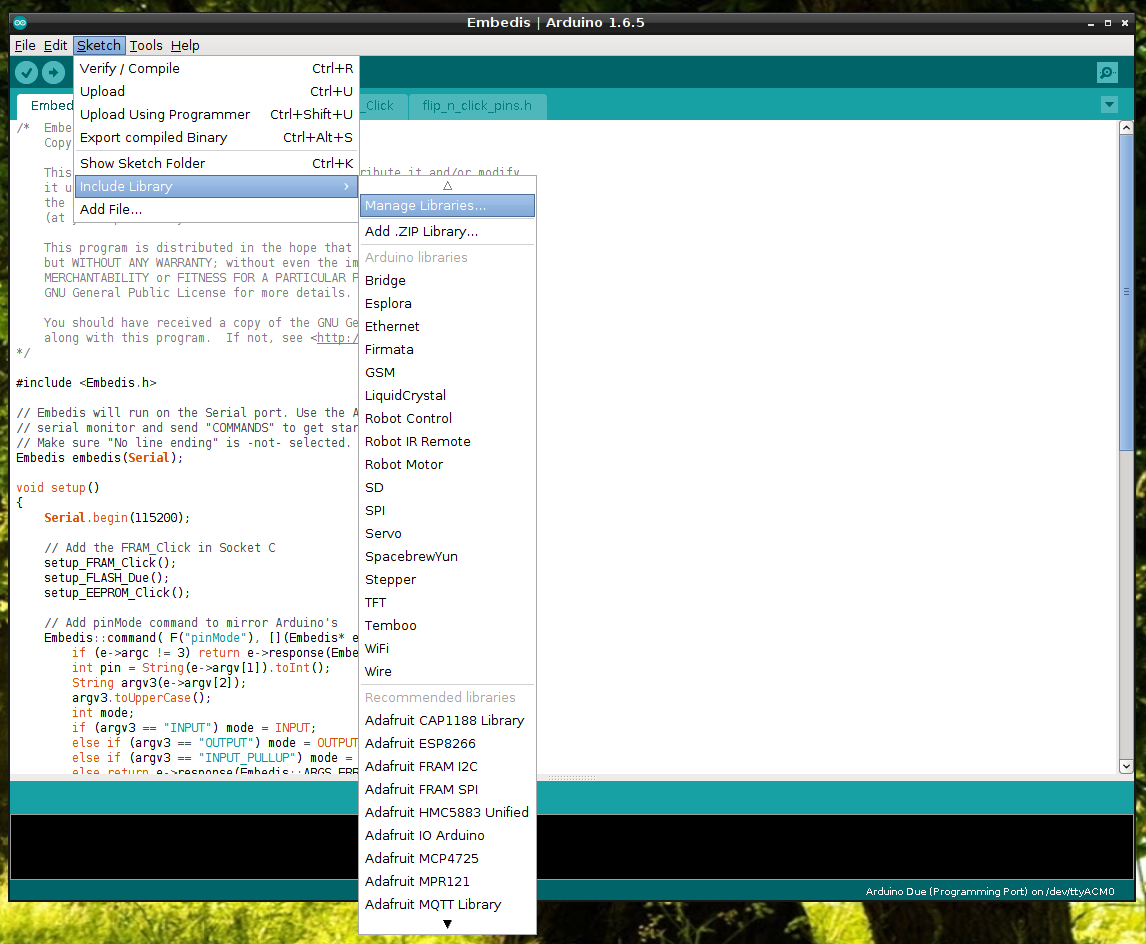Image resolution: width=1146 pixels, height=944 pixels.
Task: Open the Tools menu
Action: click(x=146, y=46)
